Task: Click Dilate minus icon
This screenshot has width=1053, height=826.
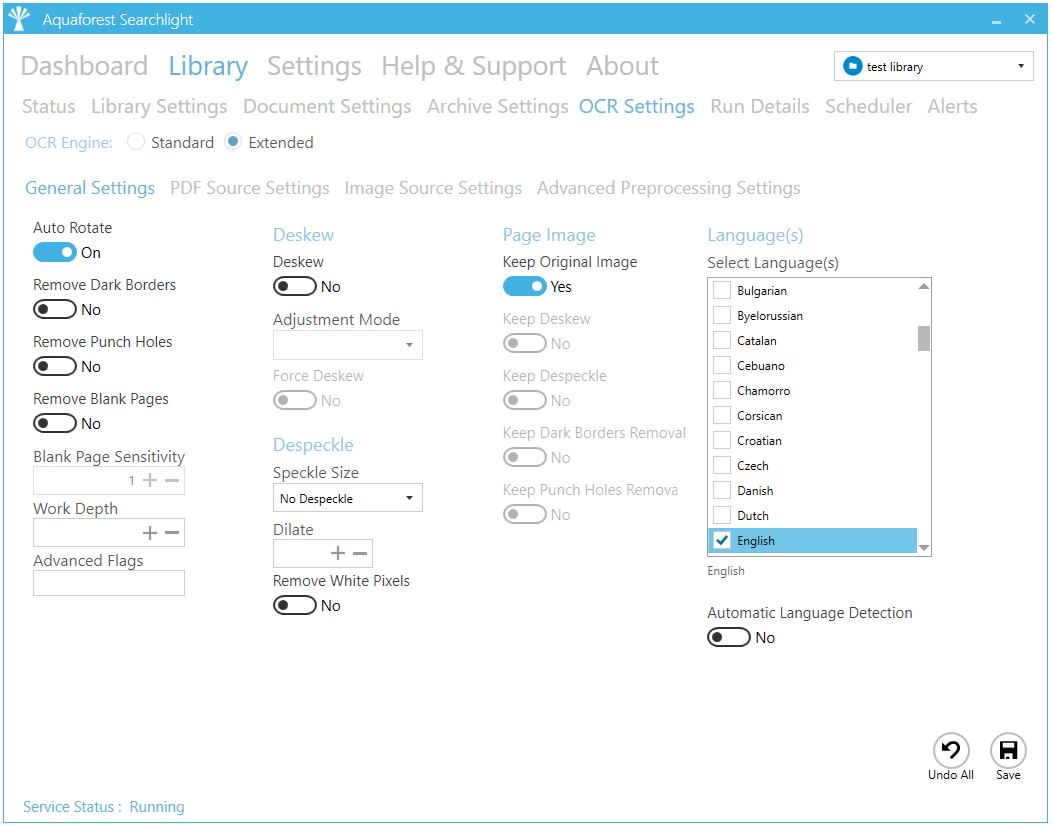Action: click(x=360, y=554)
